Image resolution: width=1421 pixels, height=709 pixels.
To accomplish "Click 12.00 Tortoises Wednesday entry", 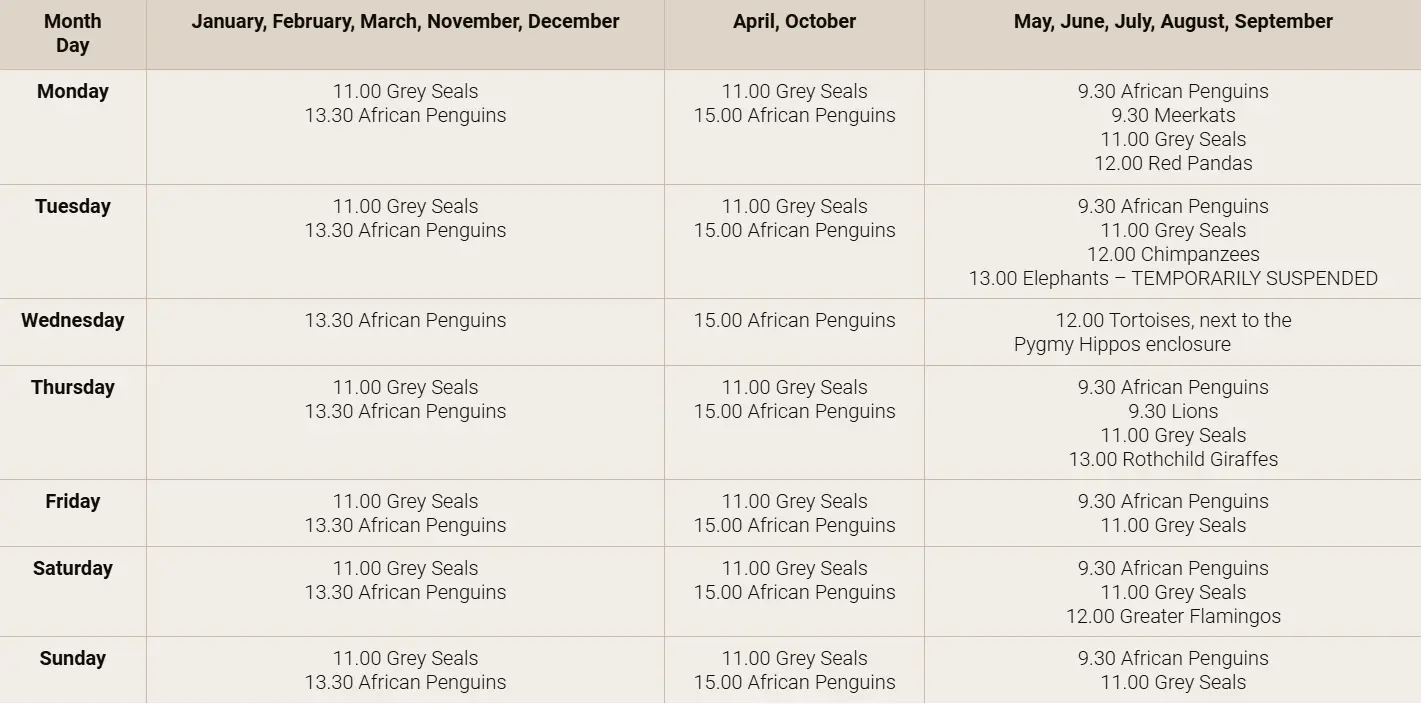I will click(x=1173, y=320).
